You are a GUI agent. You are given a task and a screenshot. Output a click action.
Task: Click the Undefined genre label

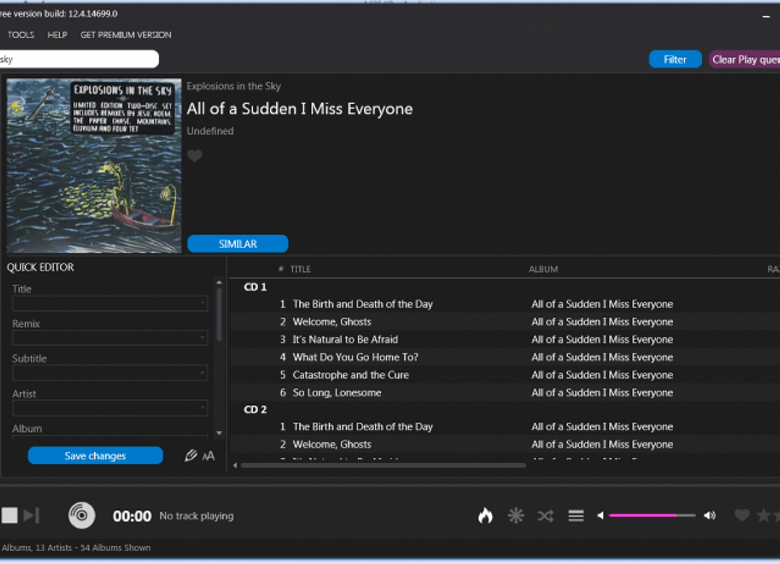210,131
